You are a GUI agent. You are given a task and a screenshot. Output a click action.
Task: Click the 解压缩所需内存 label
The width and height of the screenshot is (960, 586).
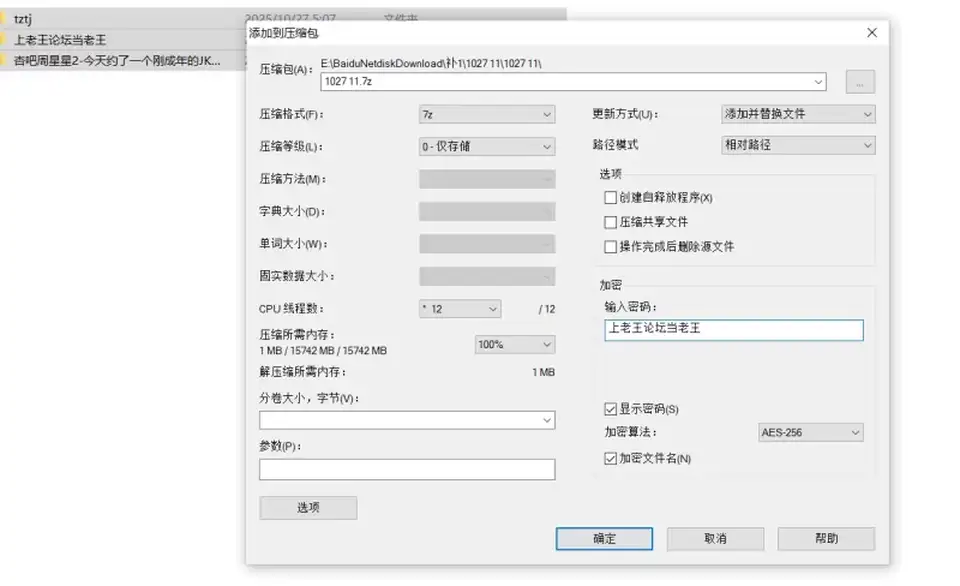[x=302, y=372]
